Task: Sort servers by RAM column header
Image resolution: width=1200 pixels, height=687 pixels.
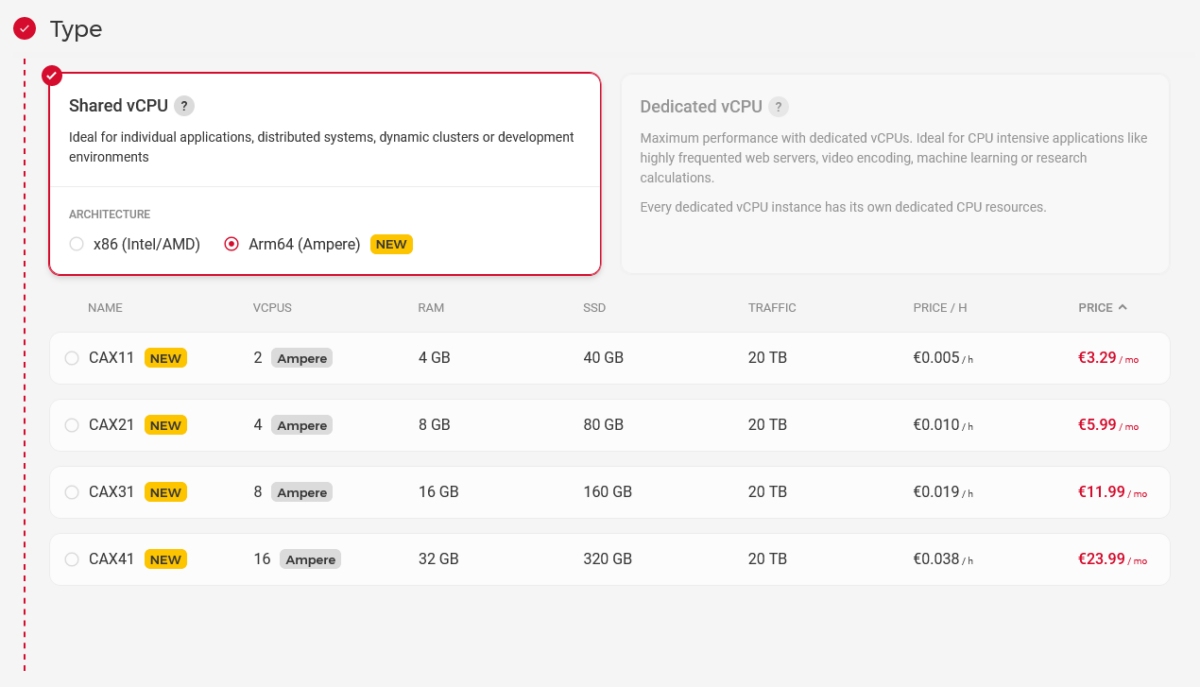Action: (430, 308)
